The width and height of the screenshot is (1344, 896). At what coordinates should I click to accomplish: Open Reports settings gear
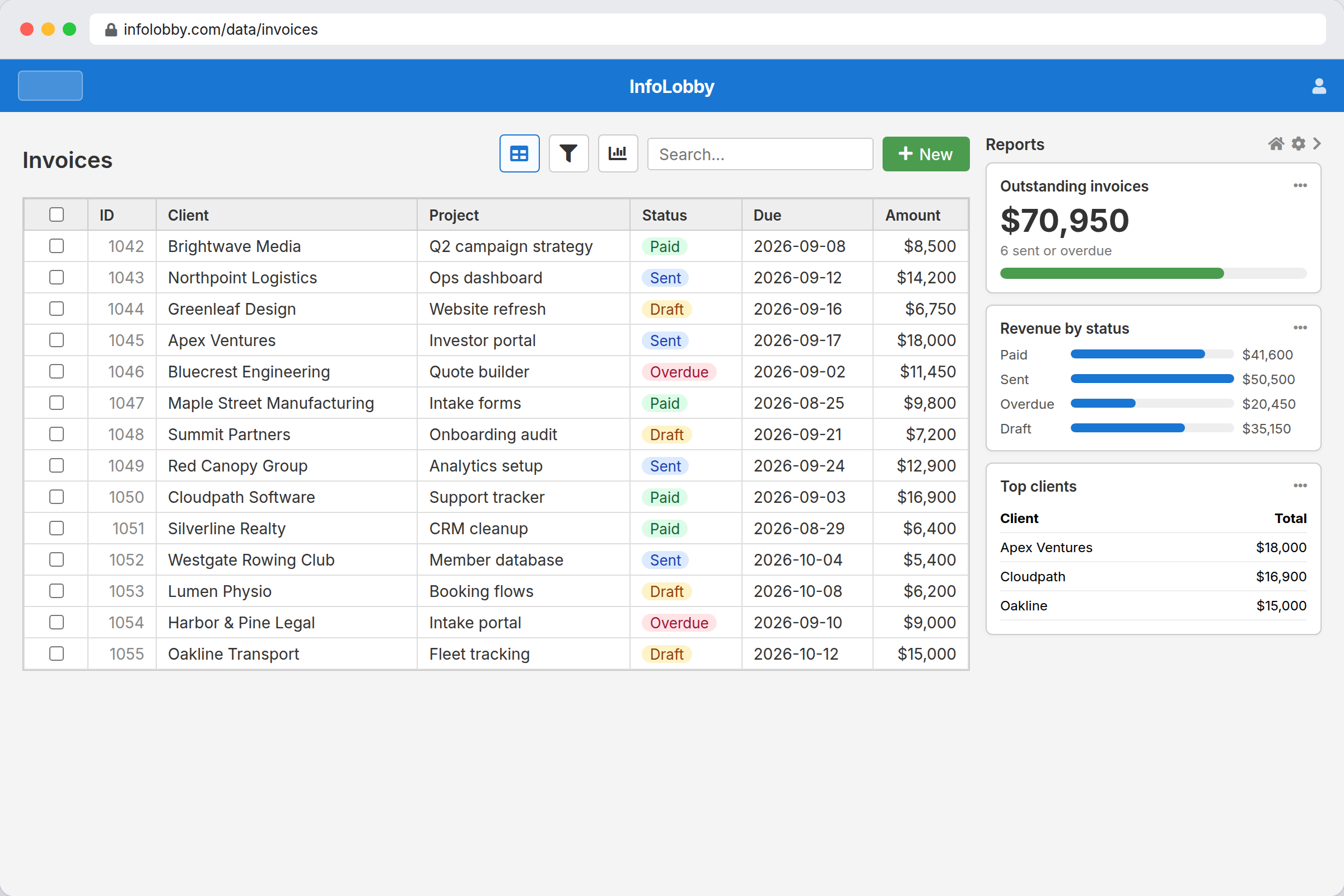[1298, 144]
